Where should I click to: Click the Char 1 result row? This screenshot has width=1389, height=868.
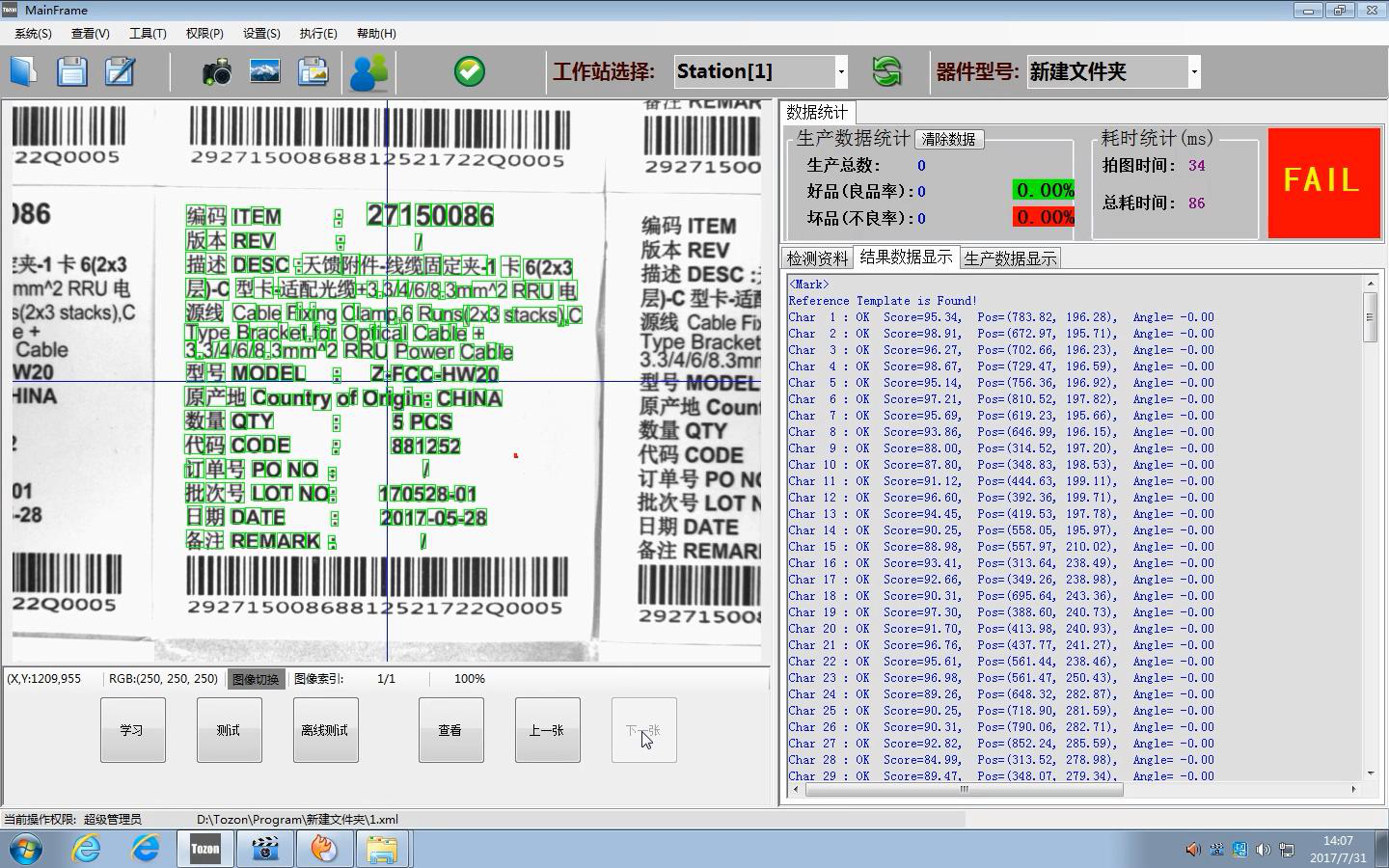click(1001, 317)
